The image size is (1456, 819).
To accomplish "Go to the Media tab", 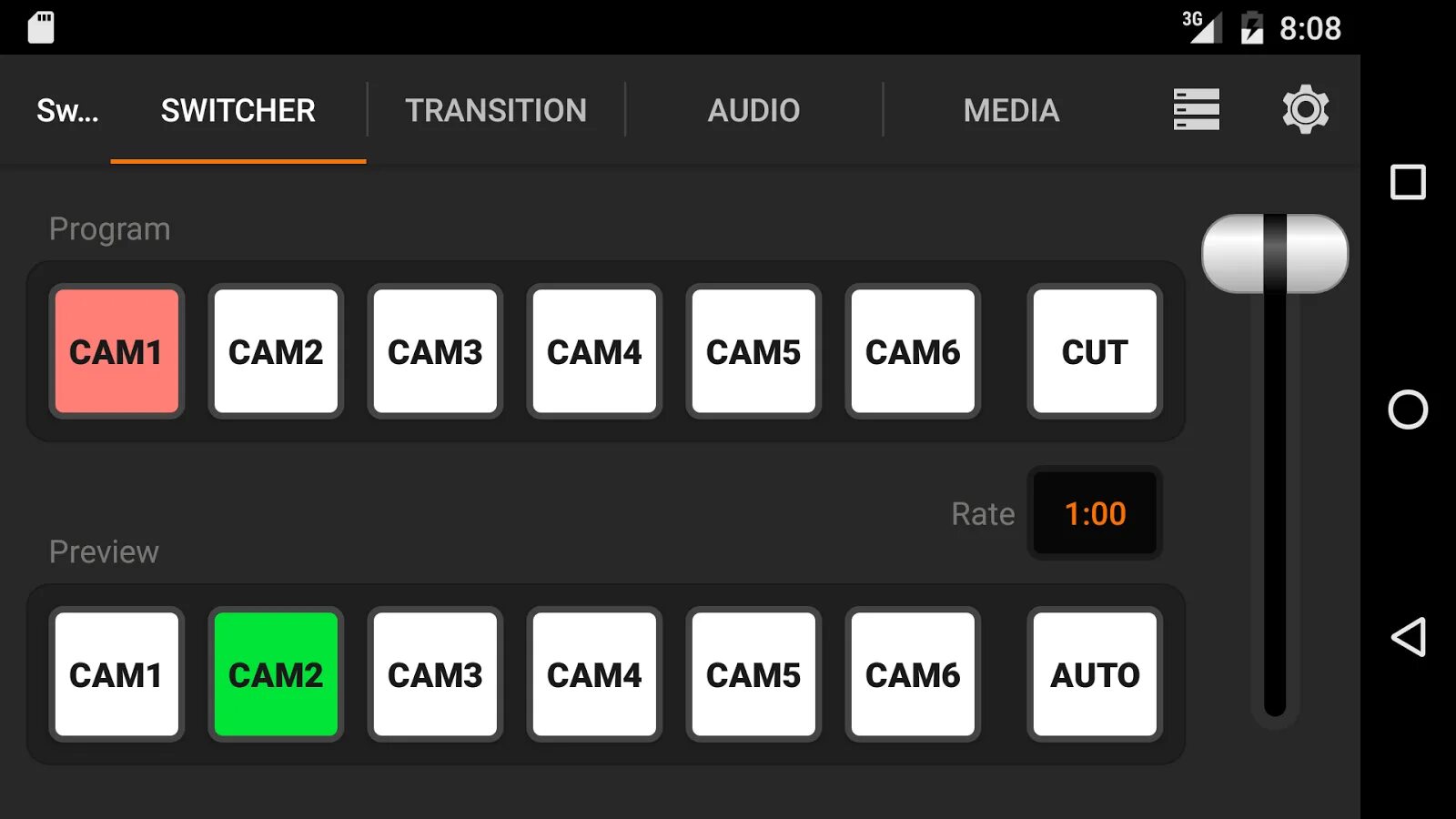I will [1011, 110].
